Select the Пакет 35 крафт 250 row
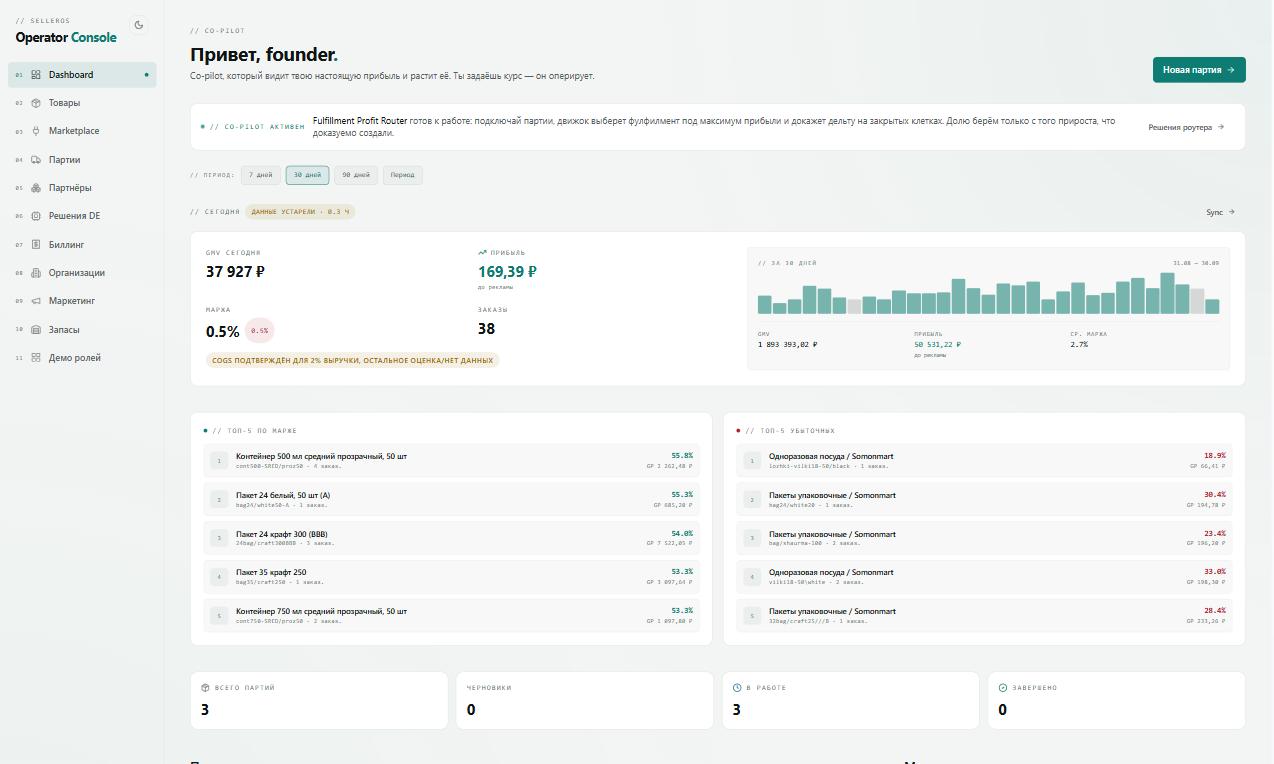The image size is (1274, 764). pos(451,577)
